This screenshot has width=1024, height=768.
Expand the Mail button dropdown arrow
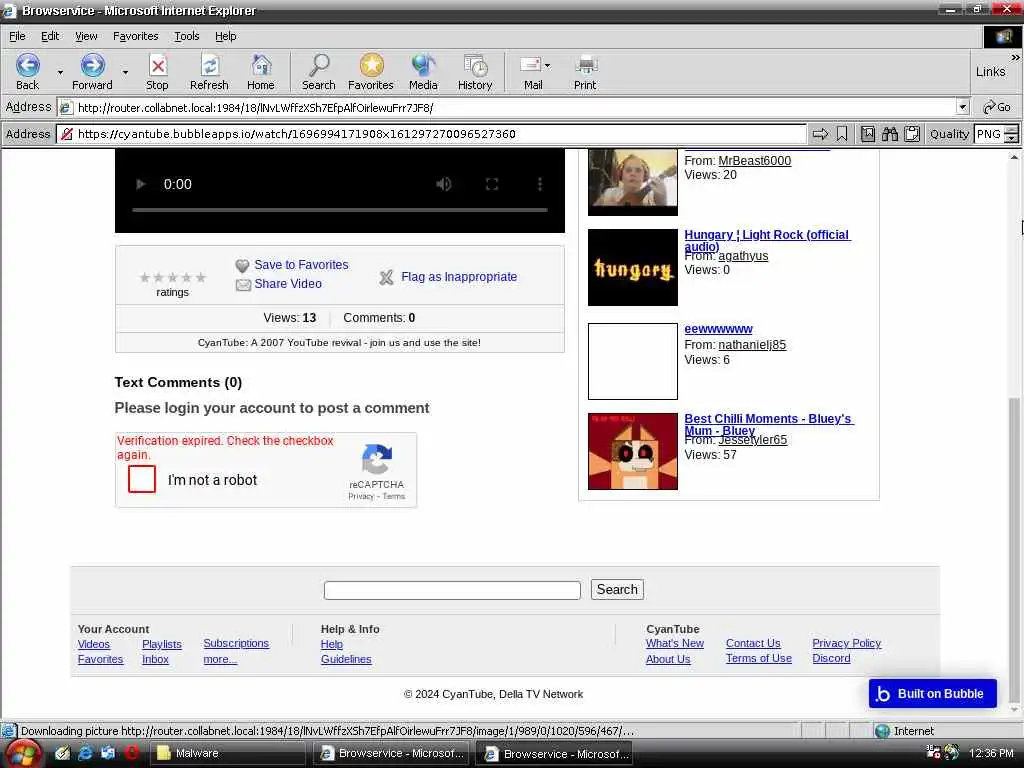pos(547,65)
